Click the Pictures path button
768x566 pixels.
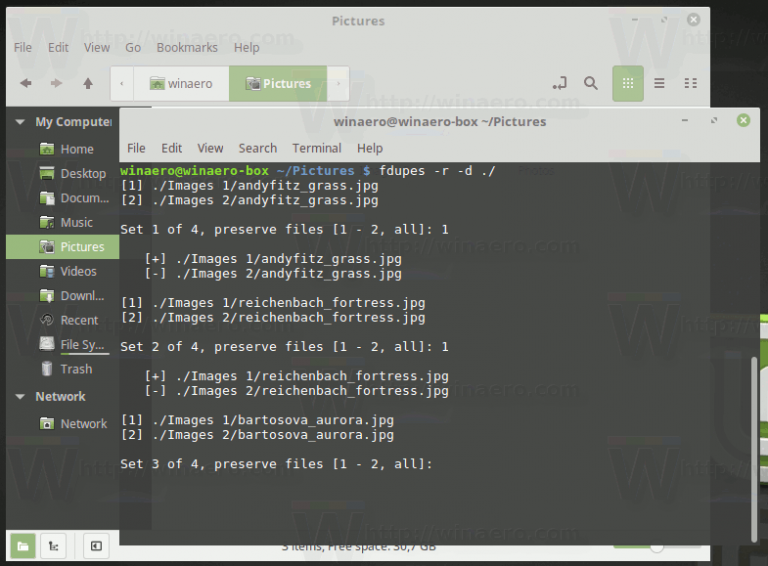tap(278, 84)
